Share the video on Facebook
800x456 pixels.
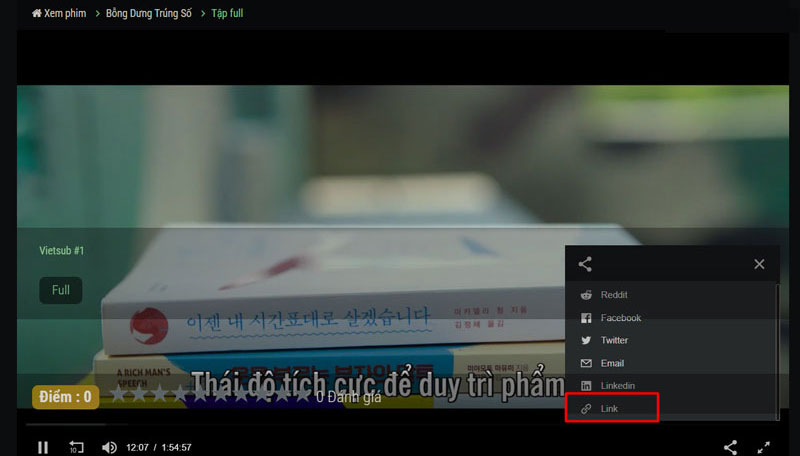click(620, 318)
